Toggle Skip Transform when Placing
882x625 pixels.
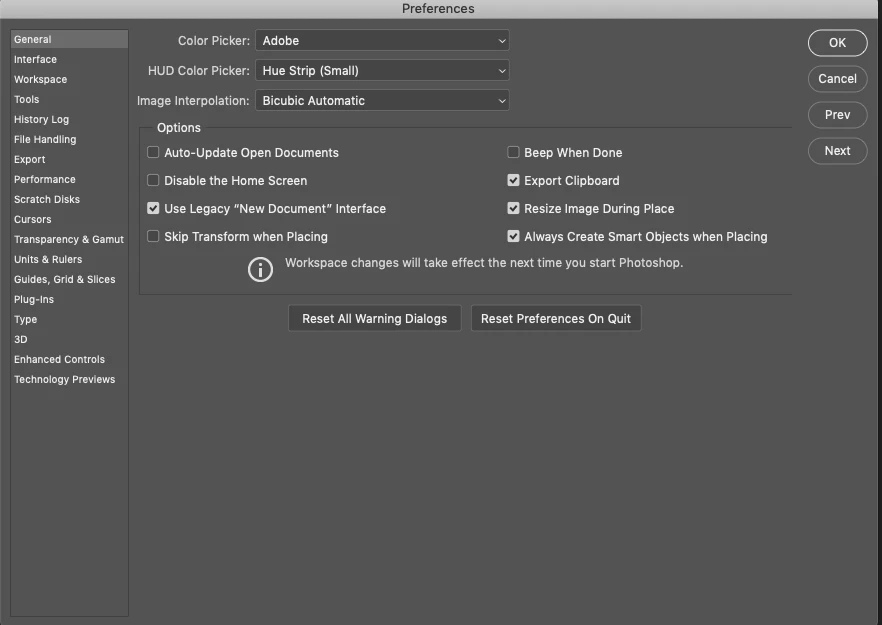[x=153, y=236]
